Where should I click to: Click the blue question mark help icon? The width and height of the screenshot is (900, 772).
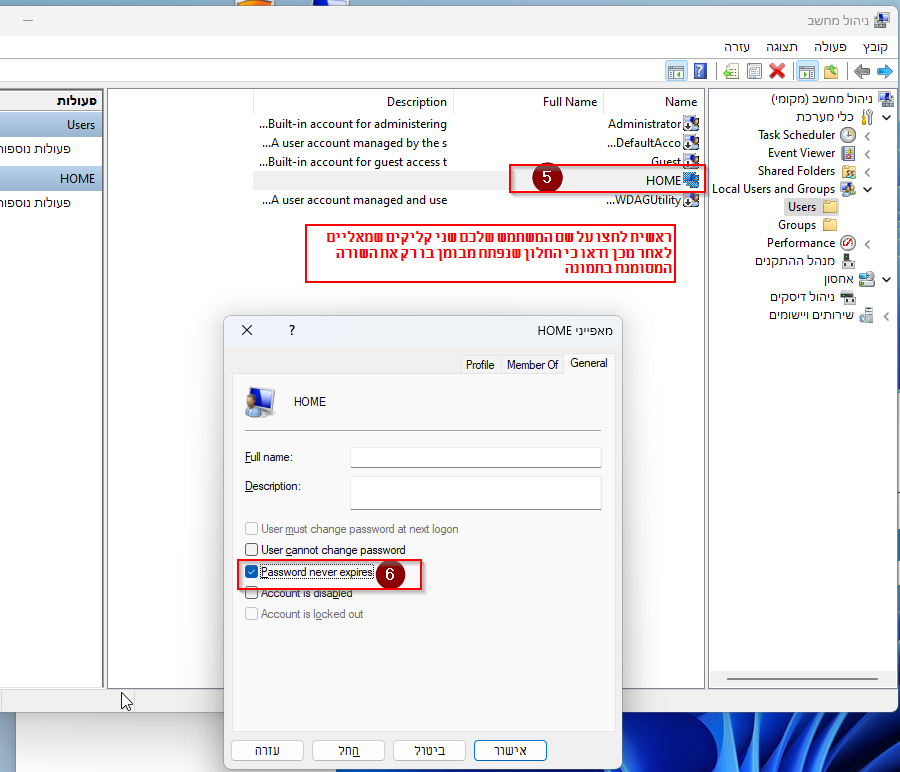(700, 71)
